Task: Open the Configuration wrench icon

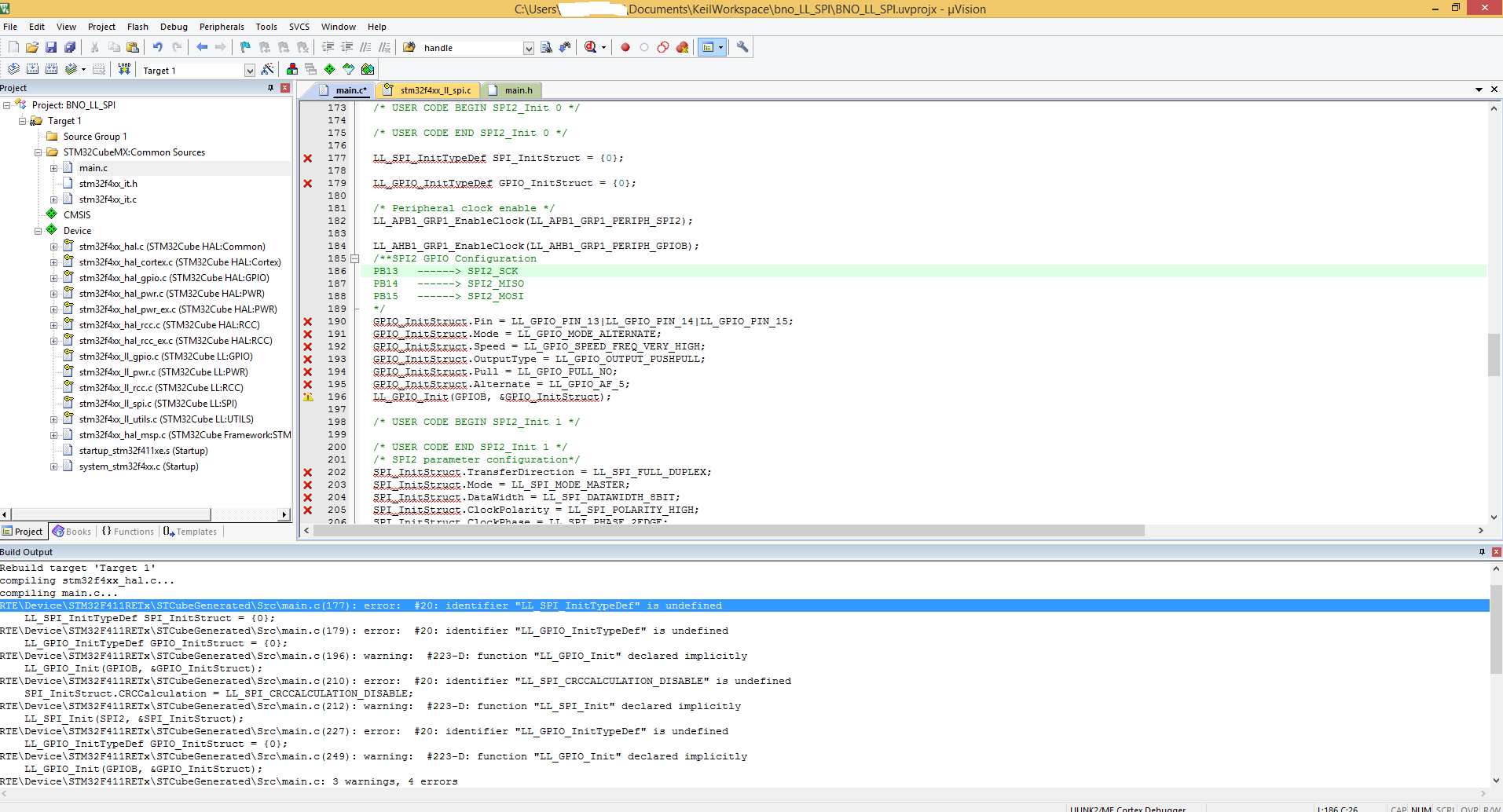Action: pyautogui.click(x=742, y=48)
